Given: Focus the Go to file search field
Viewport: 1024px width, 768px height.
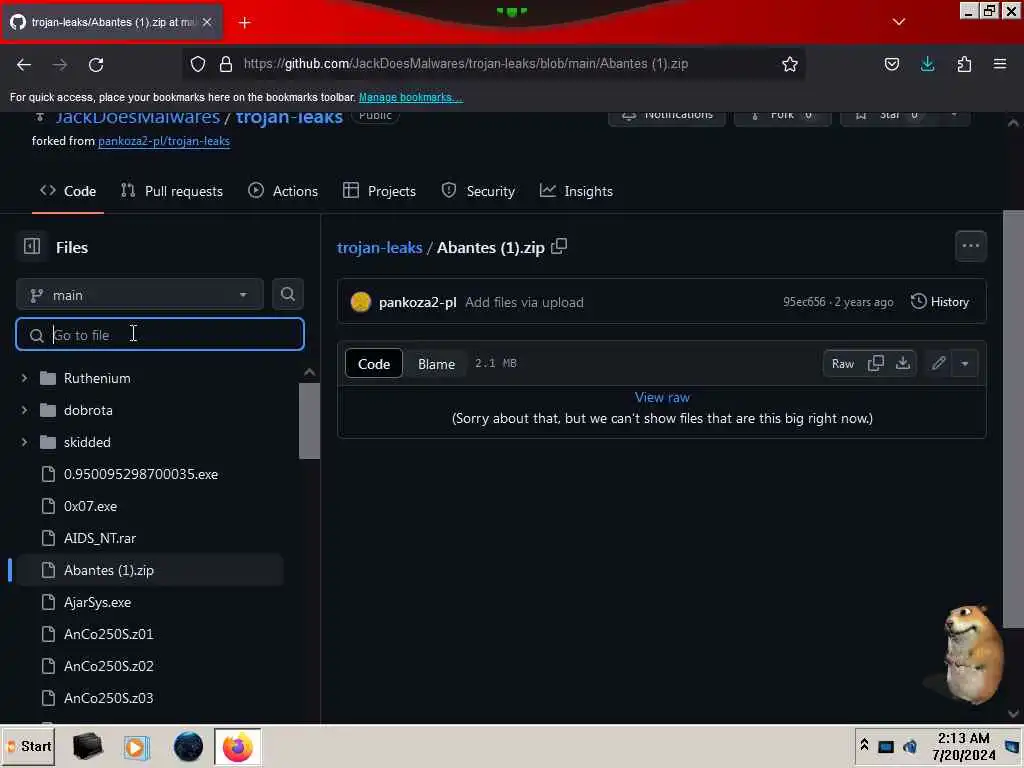Looking at the screenshot, I should pos(160,334).
